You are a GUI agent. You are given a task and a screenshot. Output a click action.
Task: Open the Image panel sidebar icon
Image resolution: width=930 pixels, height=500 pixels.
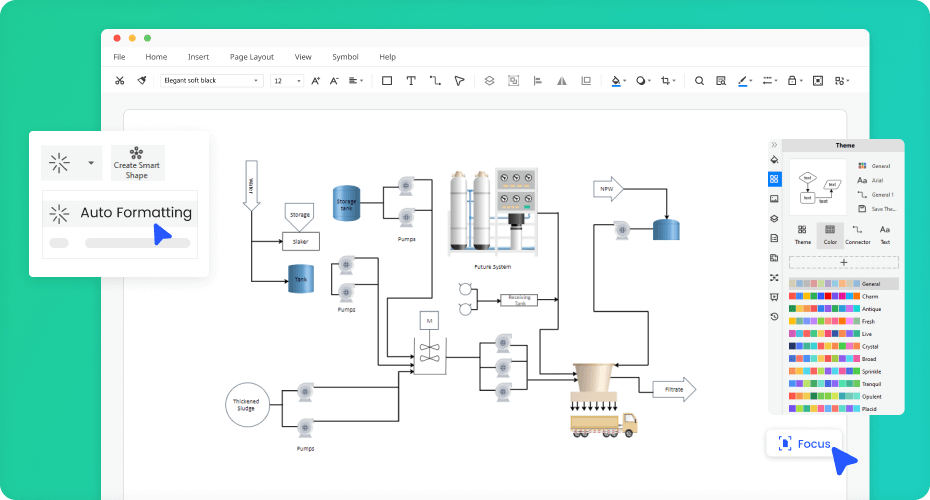pyautogui.click(x=774, y=199)
